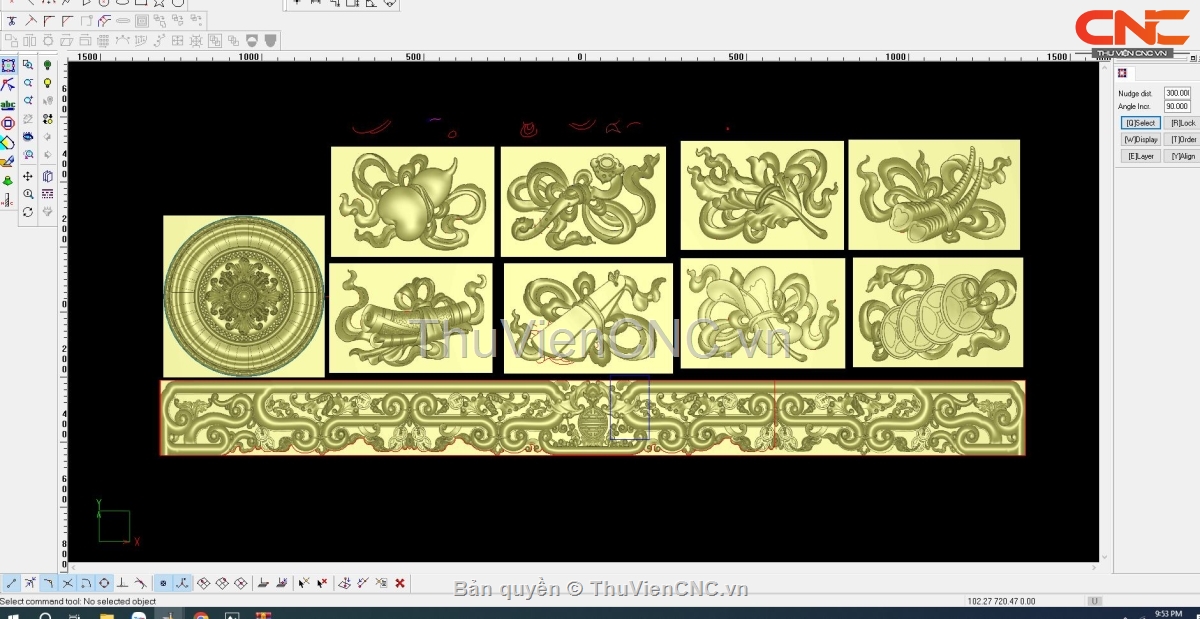Activate the selection rectangle tool in left toolbar
The image size is (1200, 619).
[8, 65]
